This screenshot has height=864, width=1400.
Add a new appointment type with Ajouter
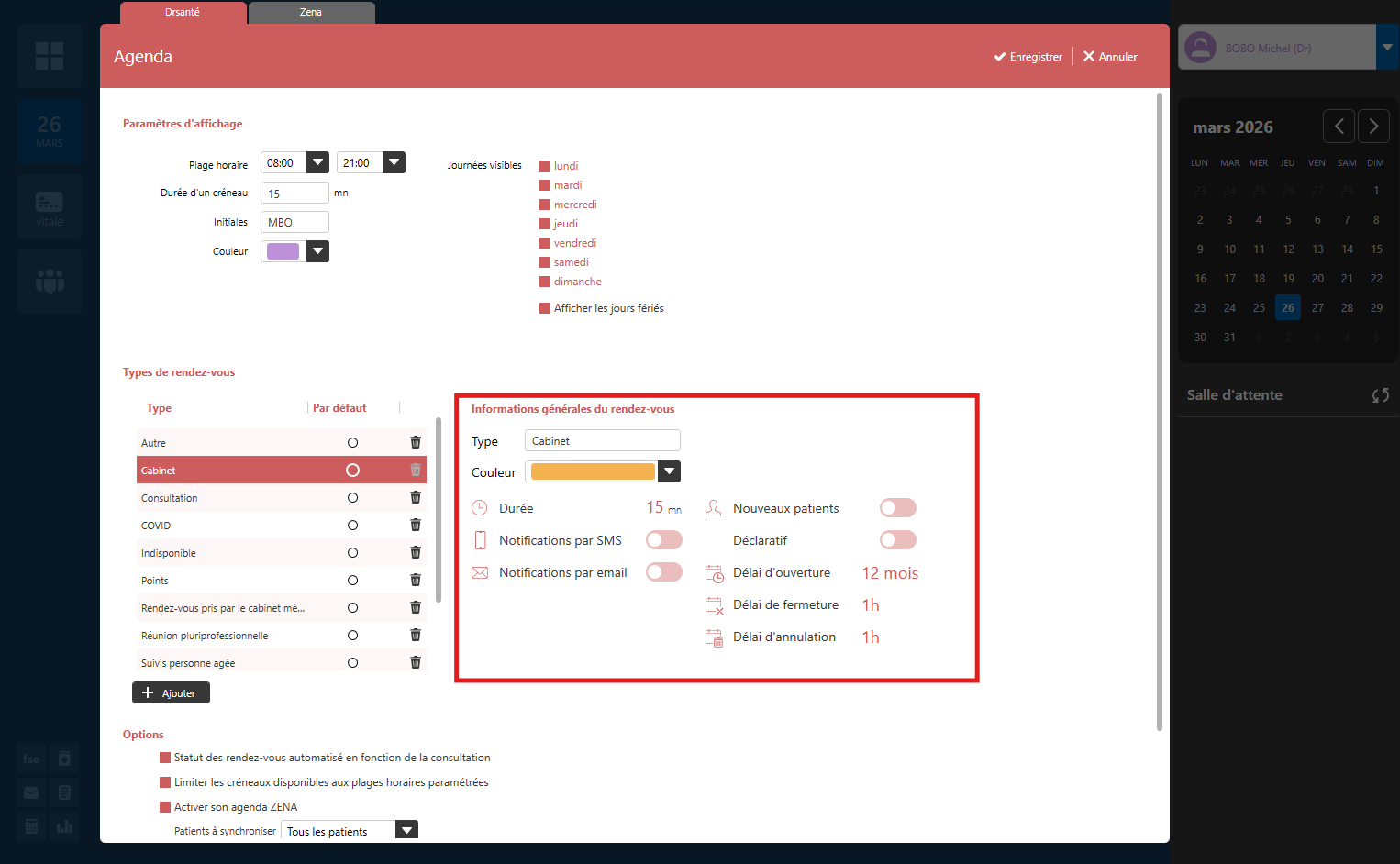click(x=171, y=692)
